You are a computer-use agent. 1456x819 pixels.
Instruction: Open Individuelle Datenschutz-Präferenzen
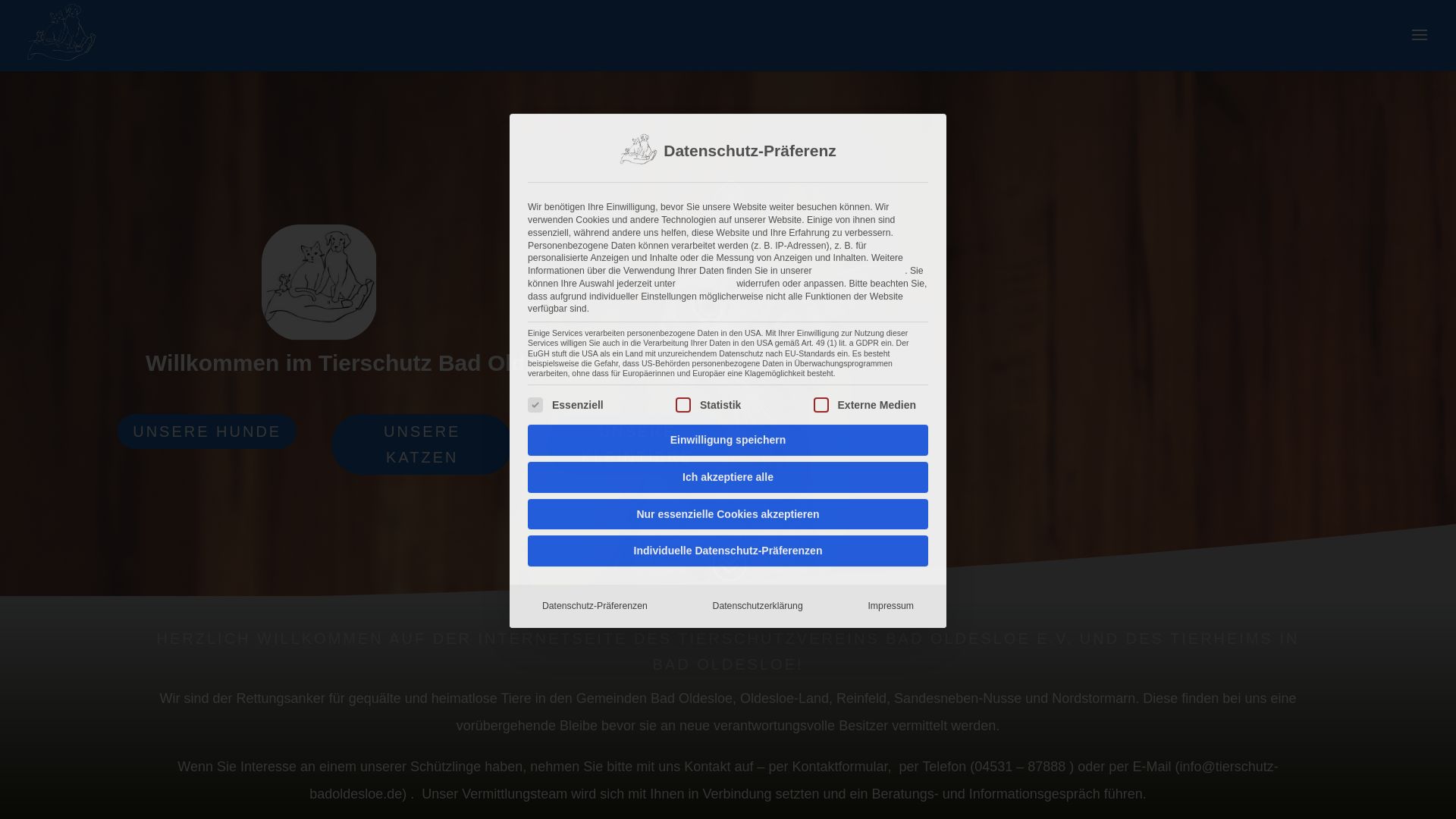tap(728, 551)
